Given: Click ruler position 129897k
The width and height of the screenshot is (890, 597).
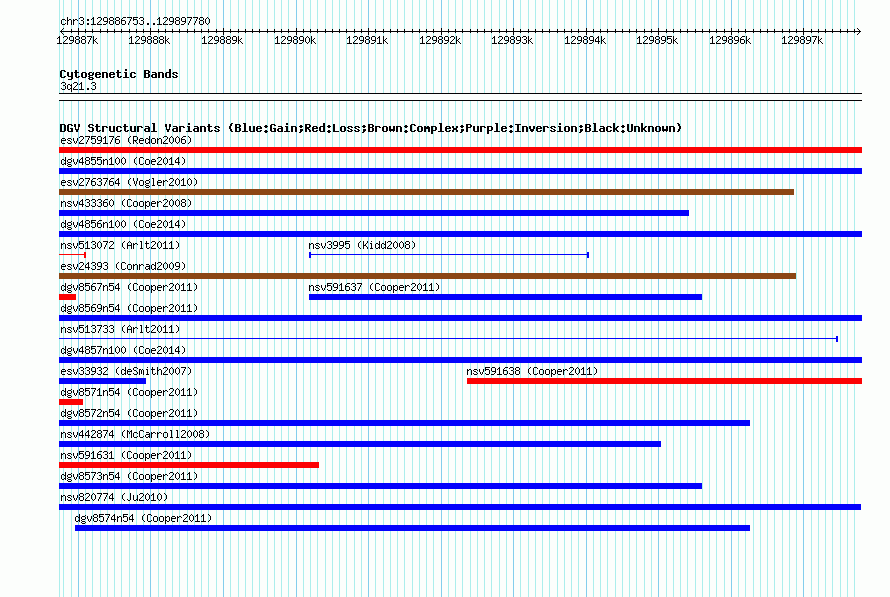Looking at the screenshot, I should (x=802, y=40).
